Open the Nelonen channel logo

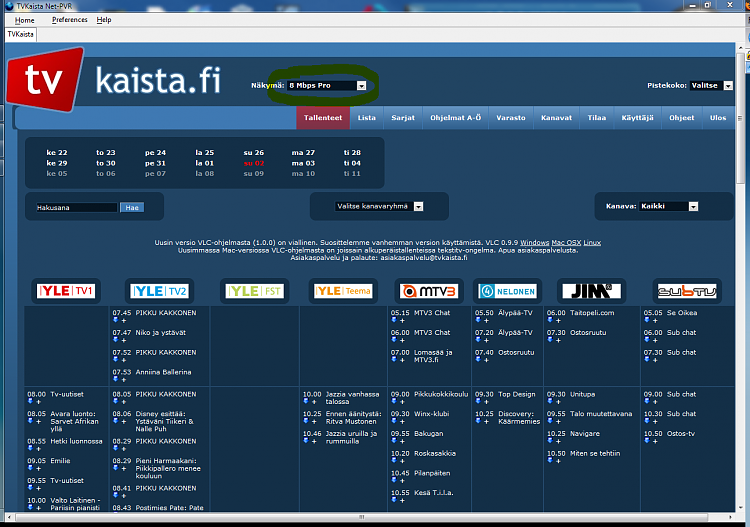tap(507, 291)
